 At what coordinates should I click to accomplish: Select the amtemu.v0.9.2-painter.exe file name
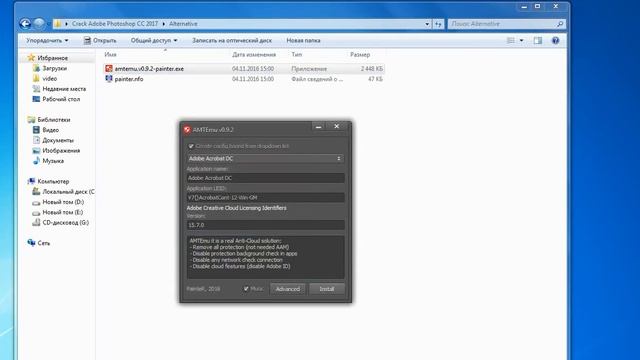[x=149, y=69]
